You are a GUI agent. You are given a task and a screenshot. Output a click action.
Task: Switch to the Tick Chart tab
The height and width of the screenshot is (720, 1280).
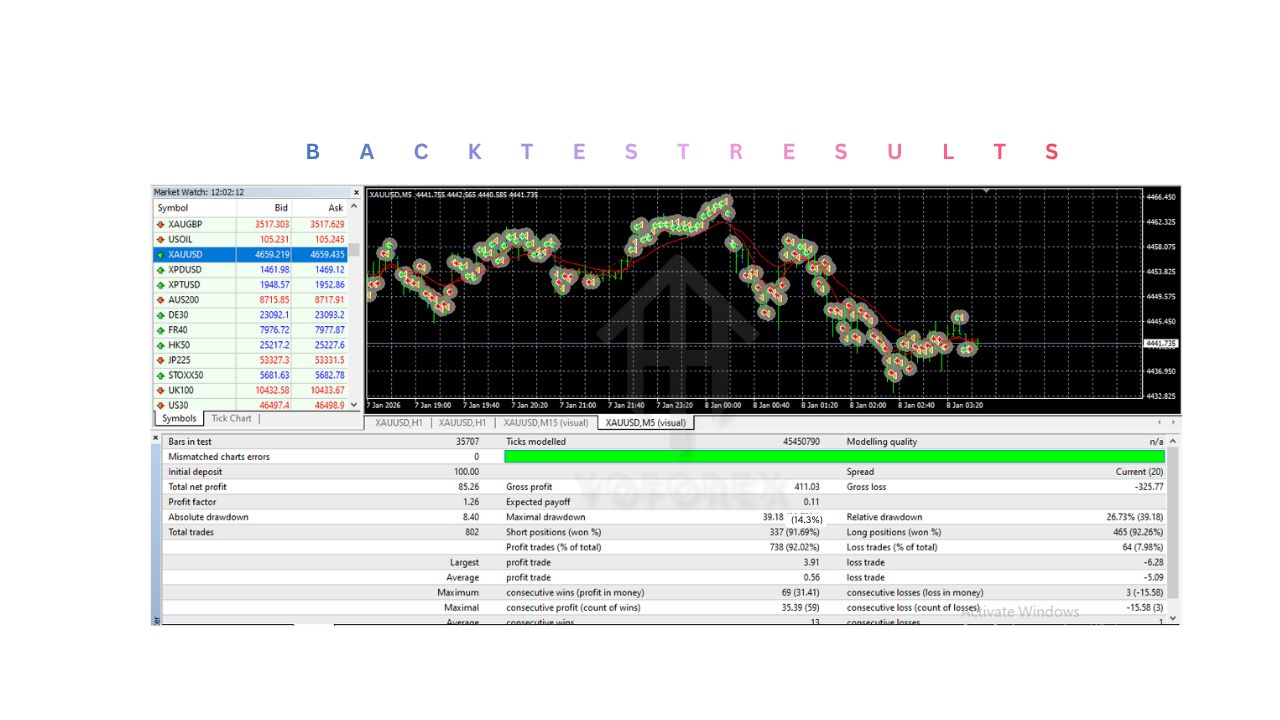click(230, 418)
